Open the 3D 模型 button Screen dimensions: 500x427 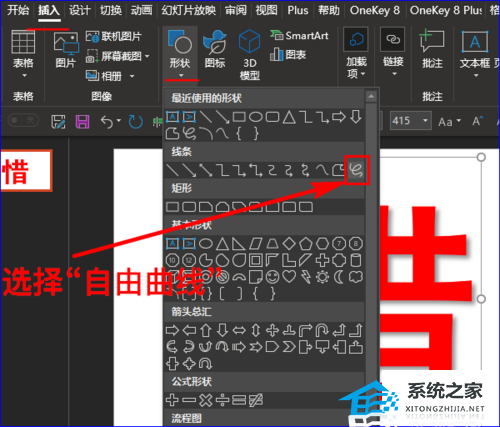[250, 55]
